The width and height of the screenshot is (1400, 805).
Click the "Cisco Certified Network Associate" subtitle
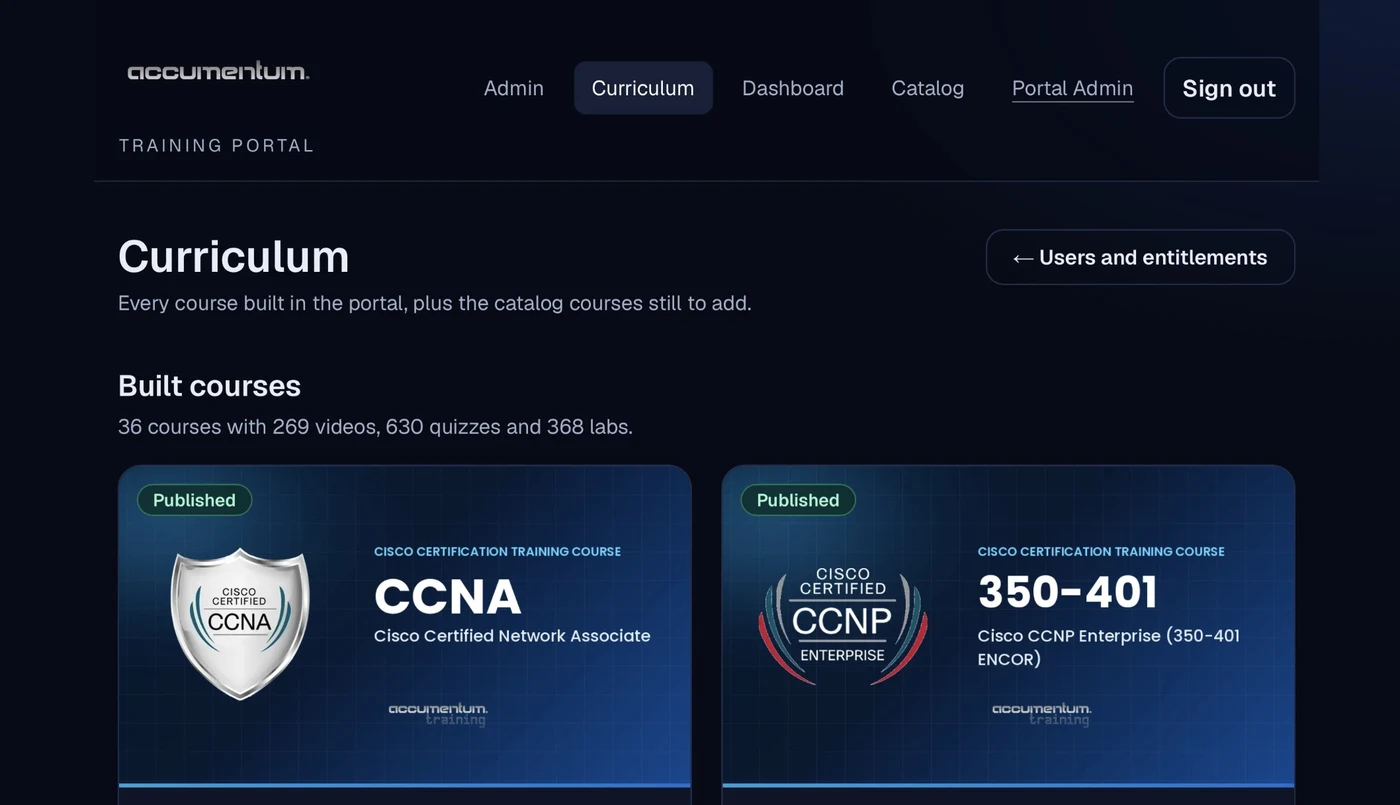512,636
